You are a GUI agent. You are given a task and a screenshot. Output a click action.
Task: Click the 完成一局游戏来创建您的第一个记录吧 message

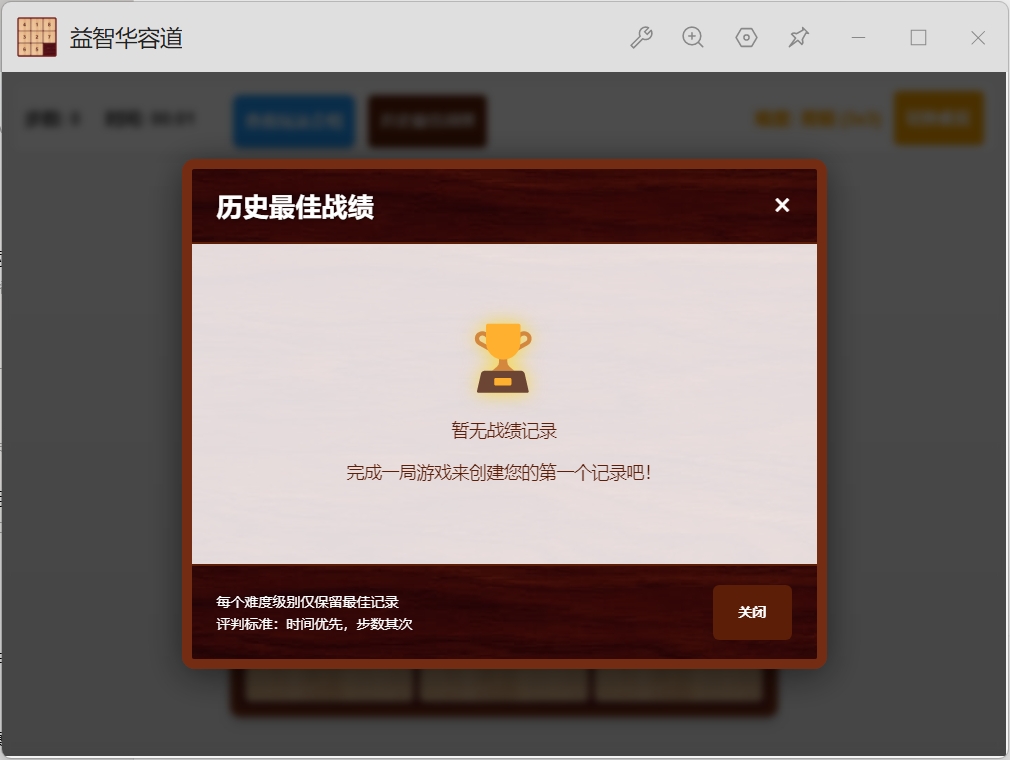(x=499, y=473)
